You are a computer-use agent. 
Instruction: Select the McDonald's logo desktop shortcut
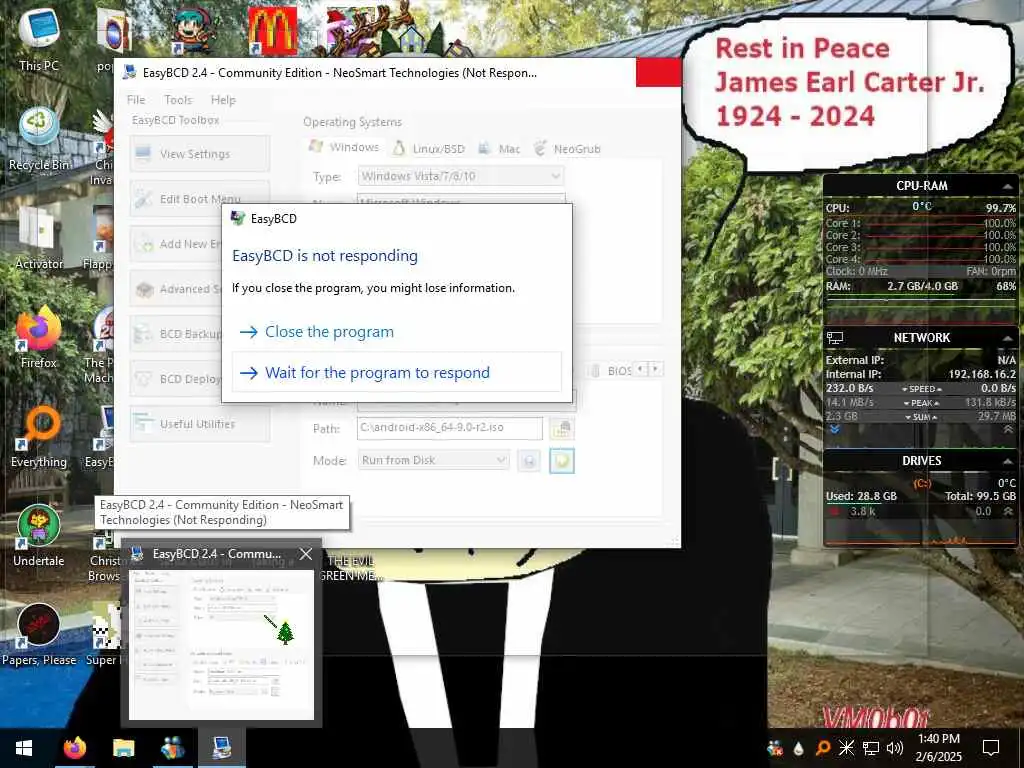click(272, 30)
